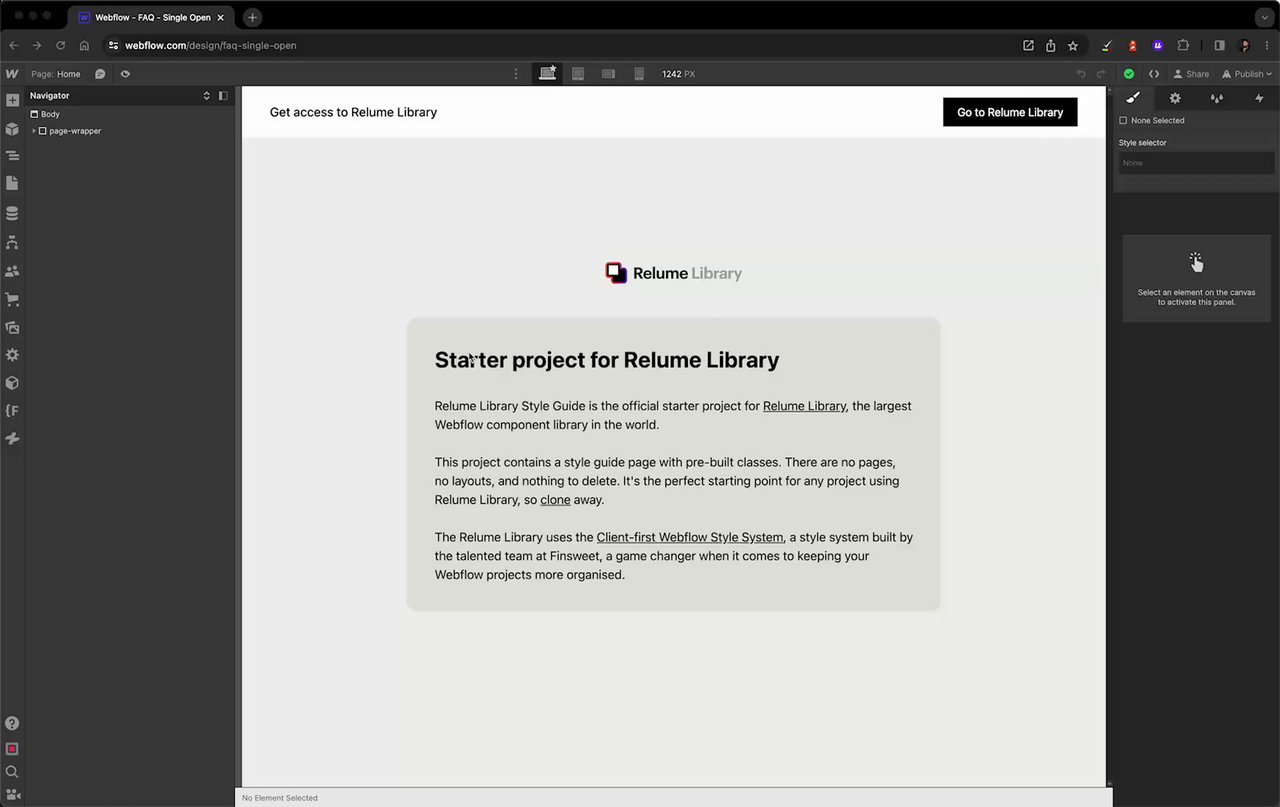Click the Go to Relume Library button
Screen dimensions: 1280x807
click(1010, 112)
